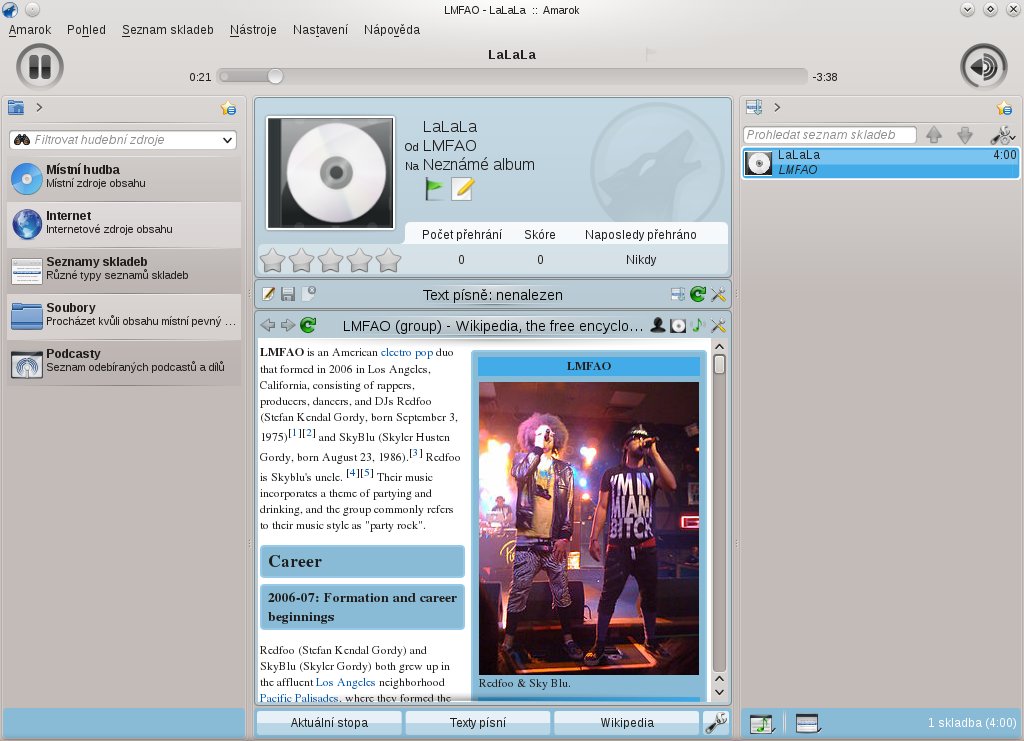Viewport: 1024px width, 741px height.
Task: Click the track progress slider knob
Action: pyautogui.click(x=276, y=76)
